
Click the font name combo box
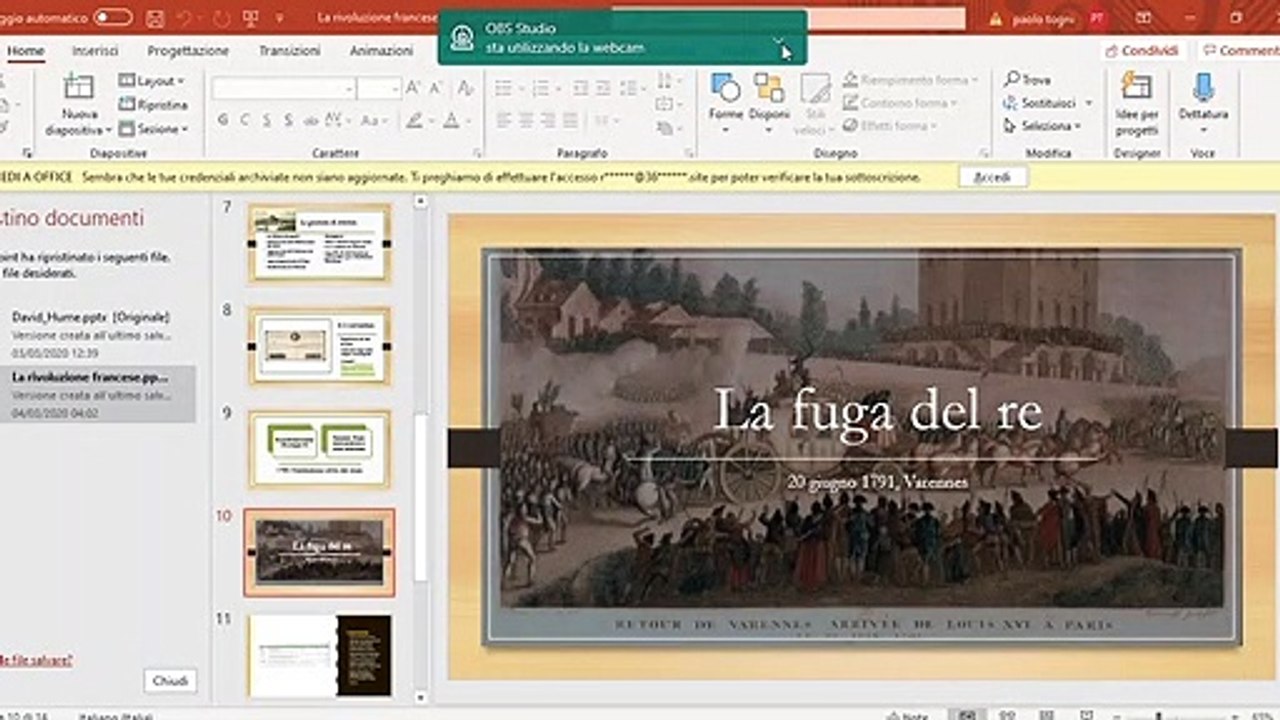coord(283,89)
